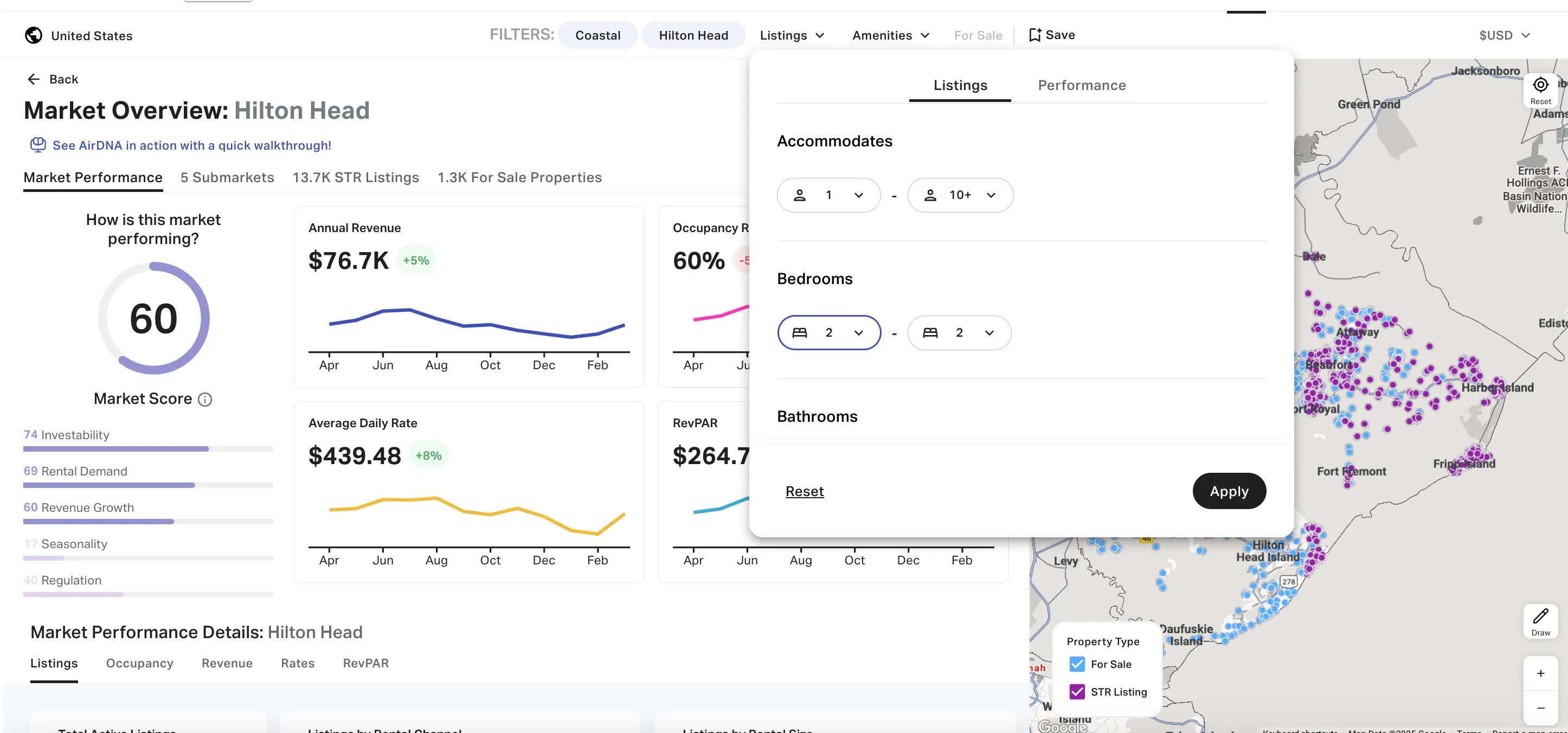The image size is (1568, 733).
Task: Toggle the STR Listing checkbox
Action: [x=1077, y=692]
